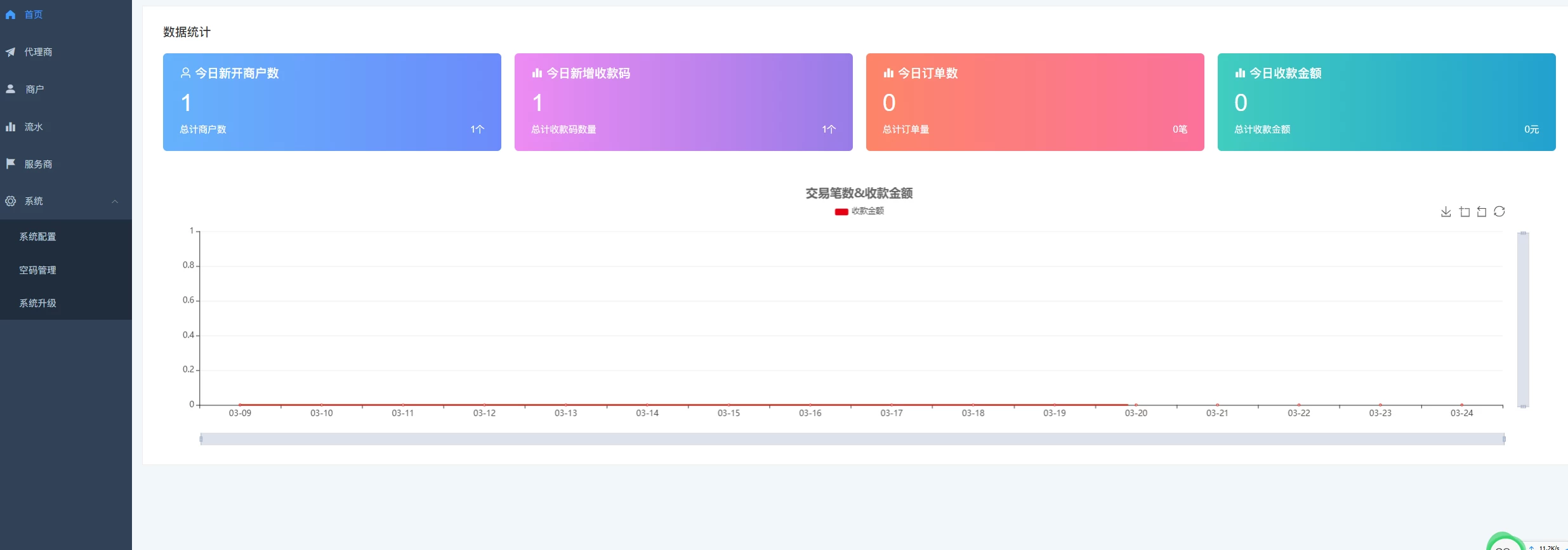Image resolution: width=1568 pixels, height=550 pixels.
Task: Click the 今日新增收款码 card title
Action: click(588, 74)
